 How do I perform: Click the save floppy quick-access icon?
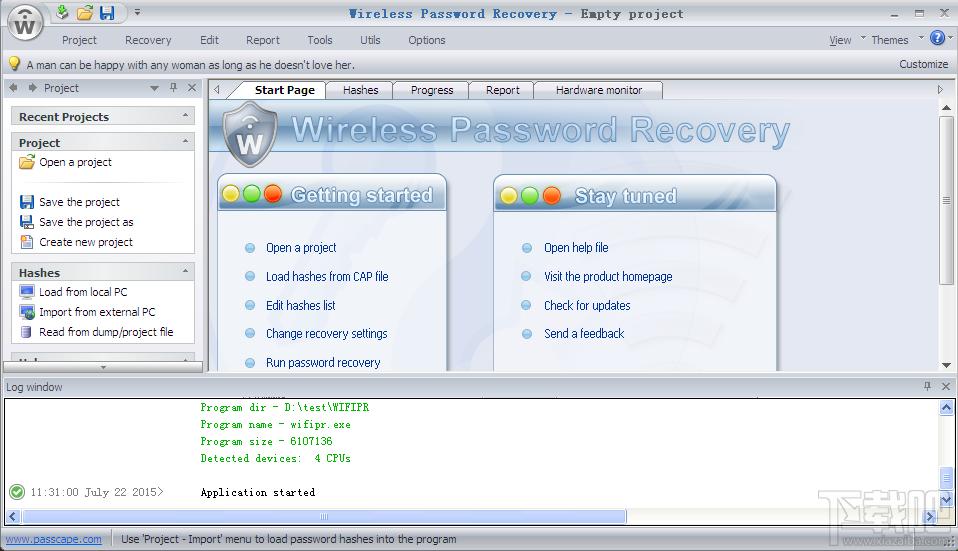click(107, 12)
